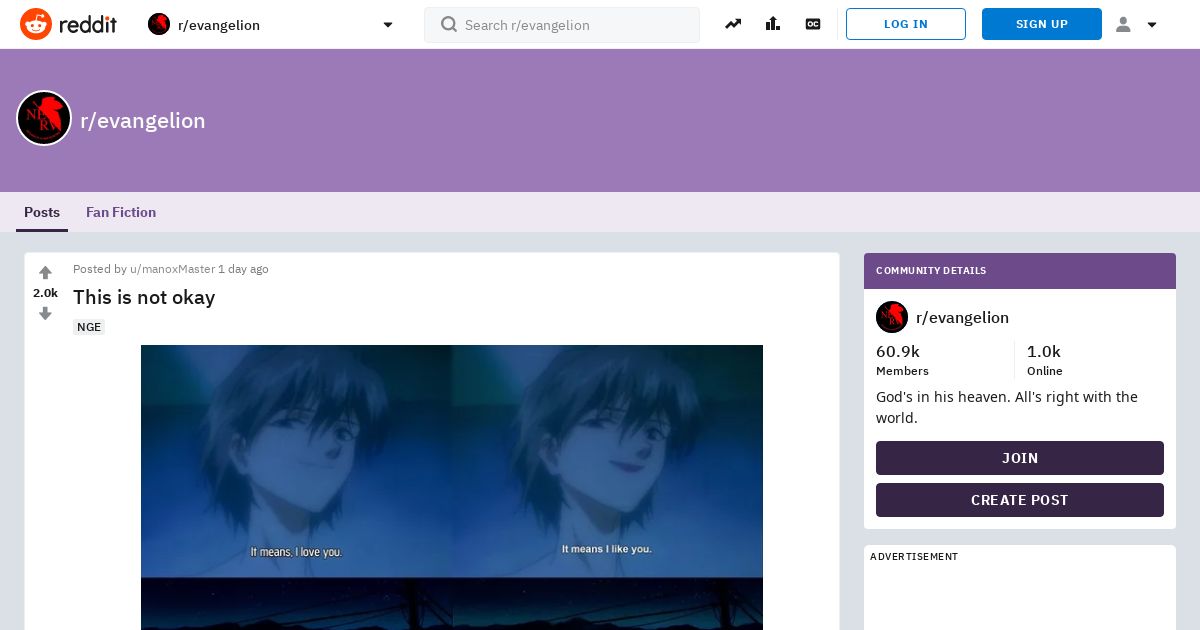Click the r/evangelion banner title

(143, 121)
